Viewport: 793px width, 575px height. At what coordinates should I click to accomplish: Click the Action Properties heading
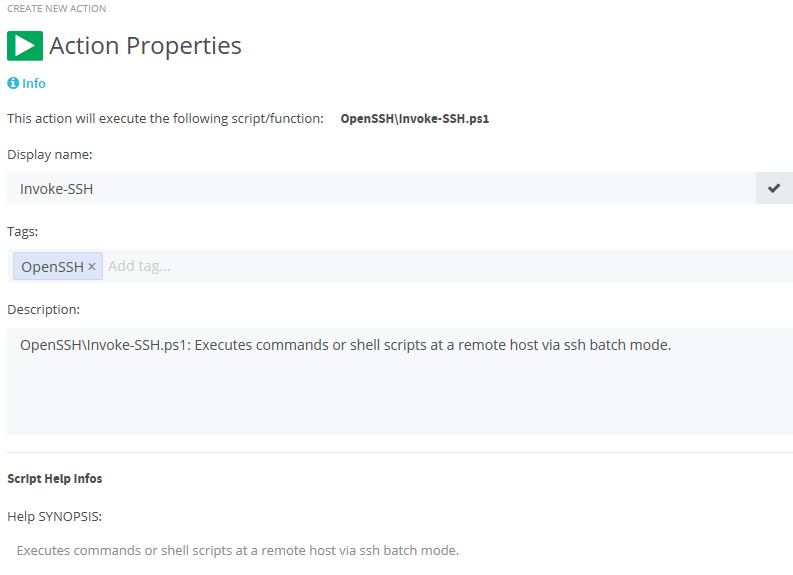coord(145,46)
